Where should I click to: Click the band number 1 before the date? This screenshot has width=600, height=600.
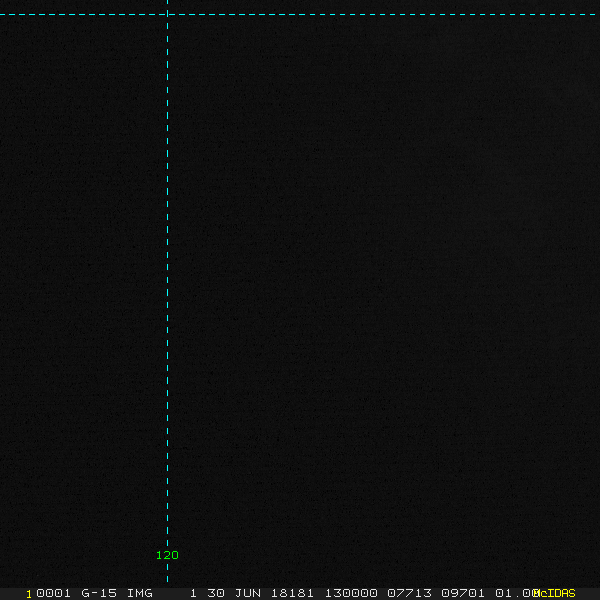tap(194, 593)
